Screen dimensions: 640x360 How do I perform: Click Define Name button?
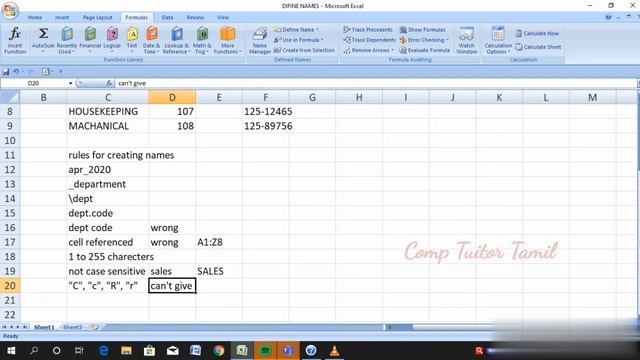point(296,30)
